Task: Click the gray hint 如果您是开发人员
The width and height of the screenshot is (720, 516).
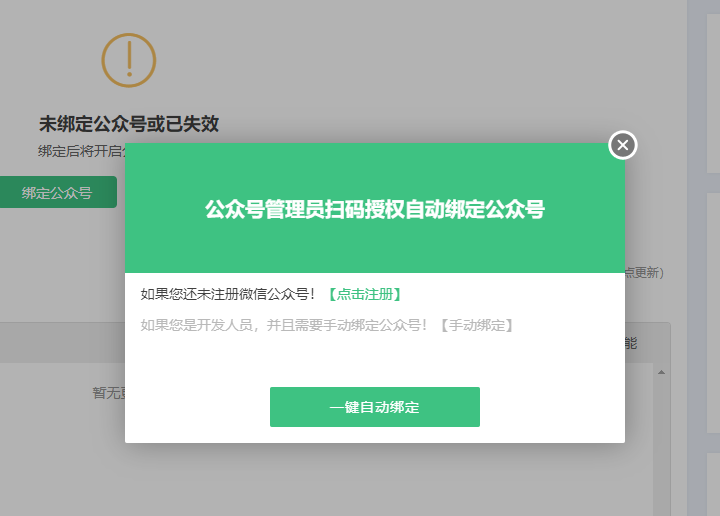Action: pyautogui.click(x=284, y=325)
